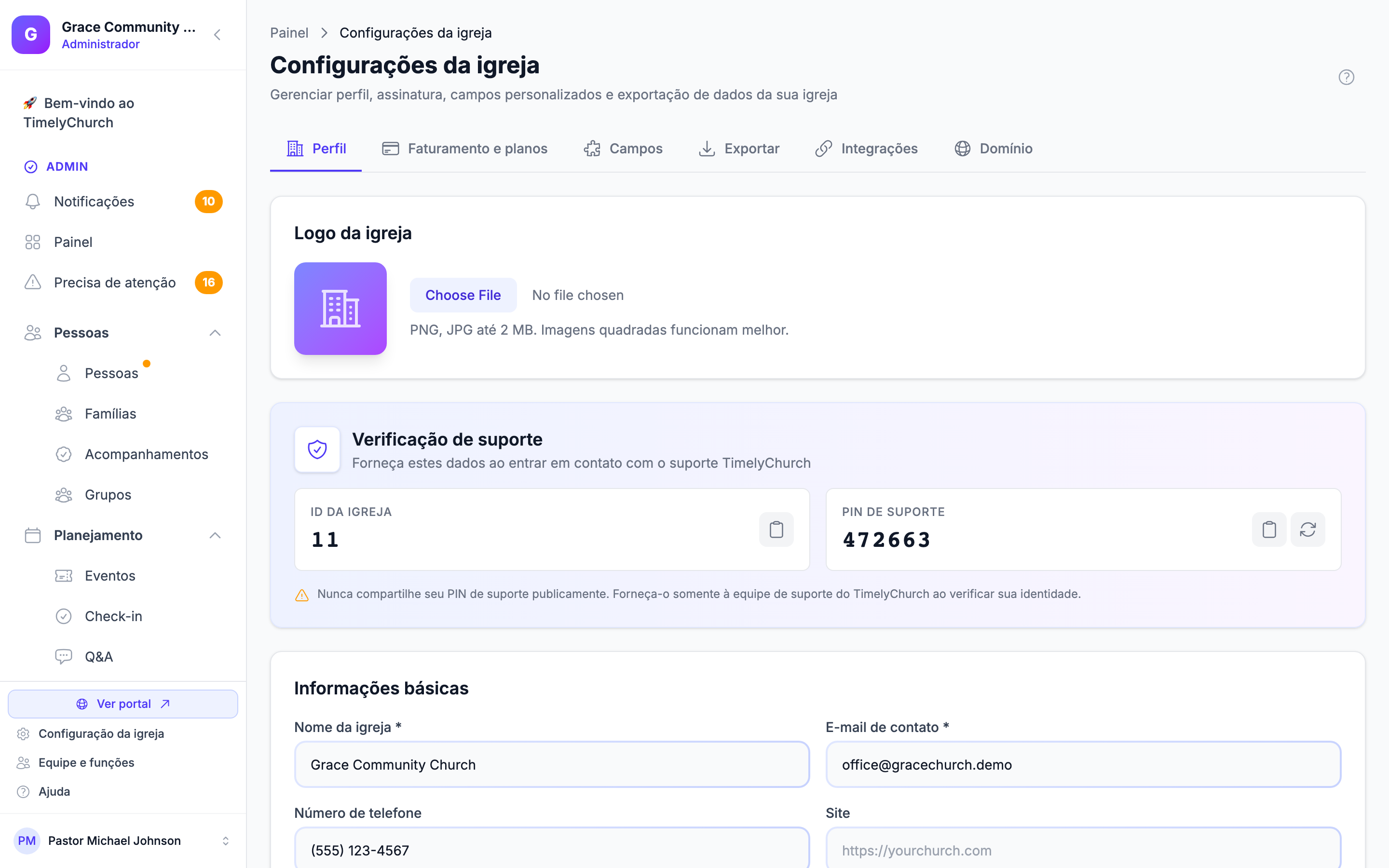Click the Grupos people icon
This screenshot has width=1389, height=868.
click(64, 495)
